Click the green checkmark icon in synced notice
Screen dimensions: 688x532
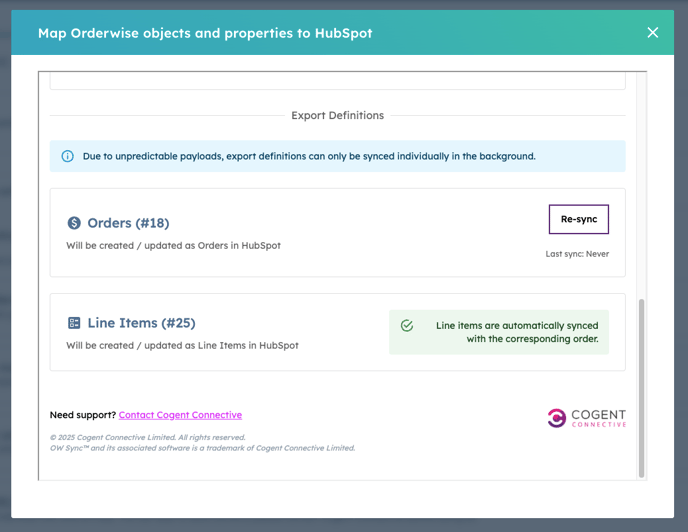coord(407,325)
